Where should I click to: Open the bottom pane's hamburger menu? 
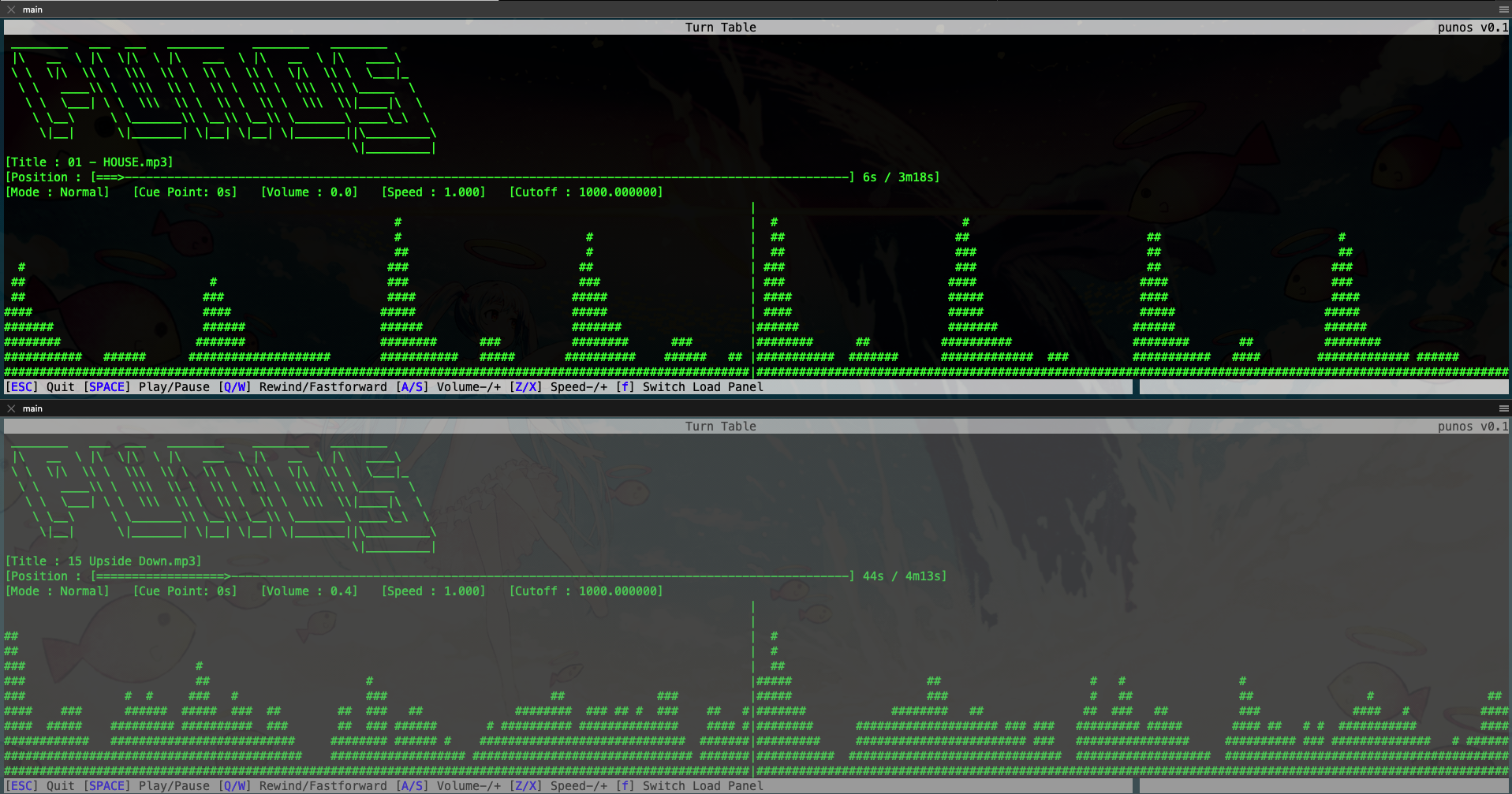point(1503,408)
